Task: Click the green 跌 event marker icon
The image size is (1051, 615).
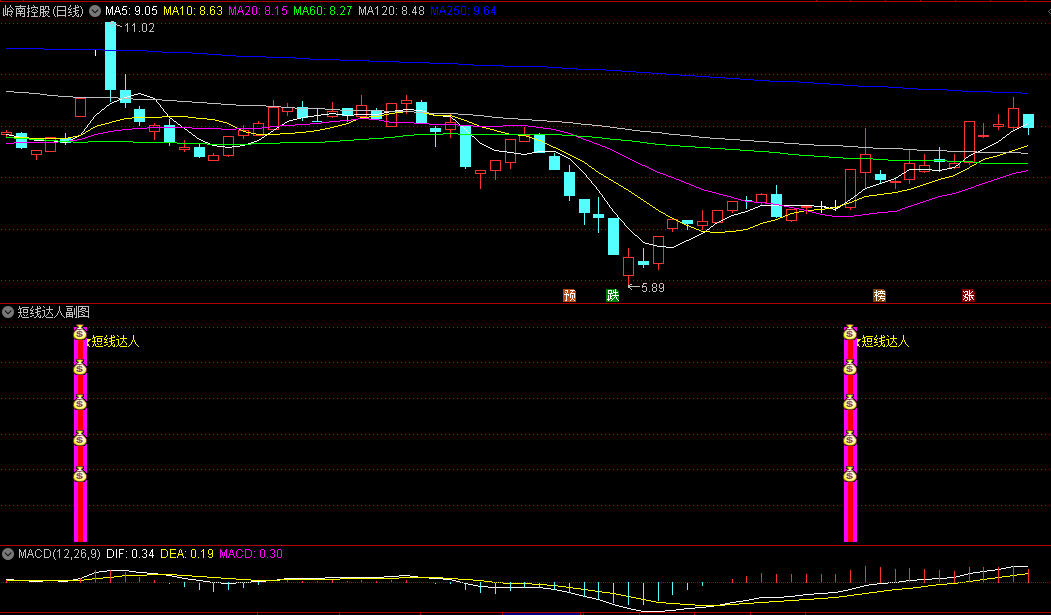Action: click(613, 295)
